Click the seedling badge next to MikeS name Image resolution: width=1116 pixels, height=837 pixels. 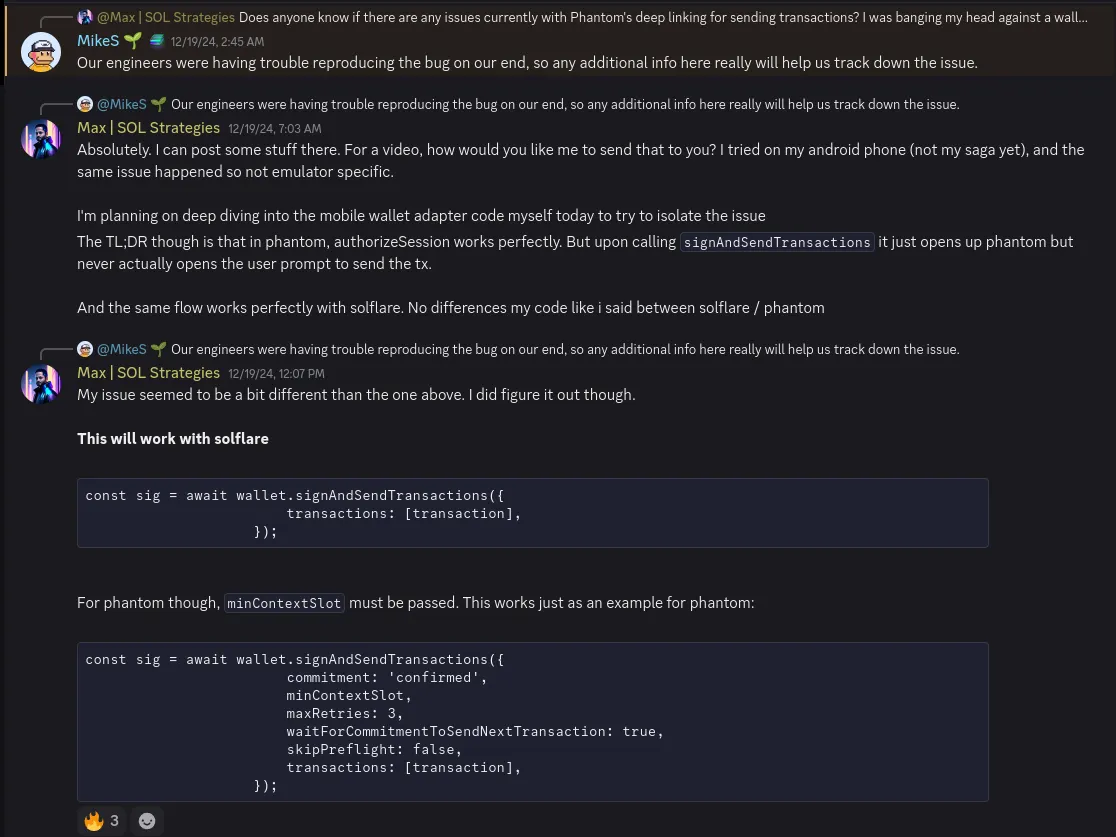point(132,41)
